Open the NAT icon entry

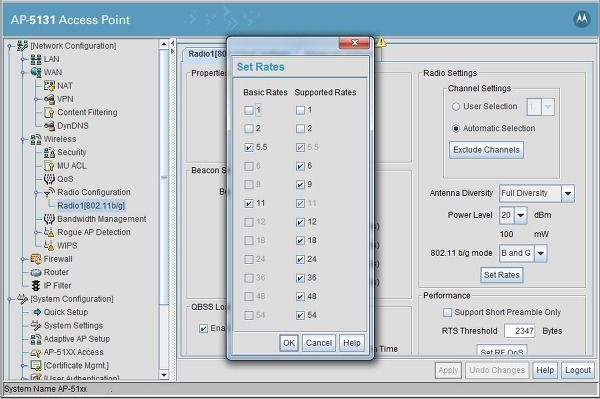pyautogui.click(x=49, y=86)
